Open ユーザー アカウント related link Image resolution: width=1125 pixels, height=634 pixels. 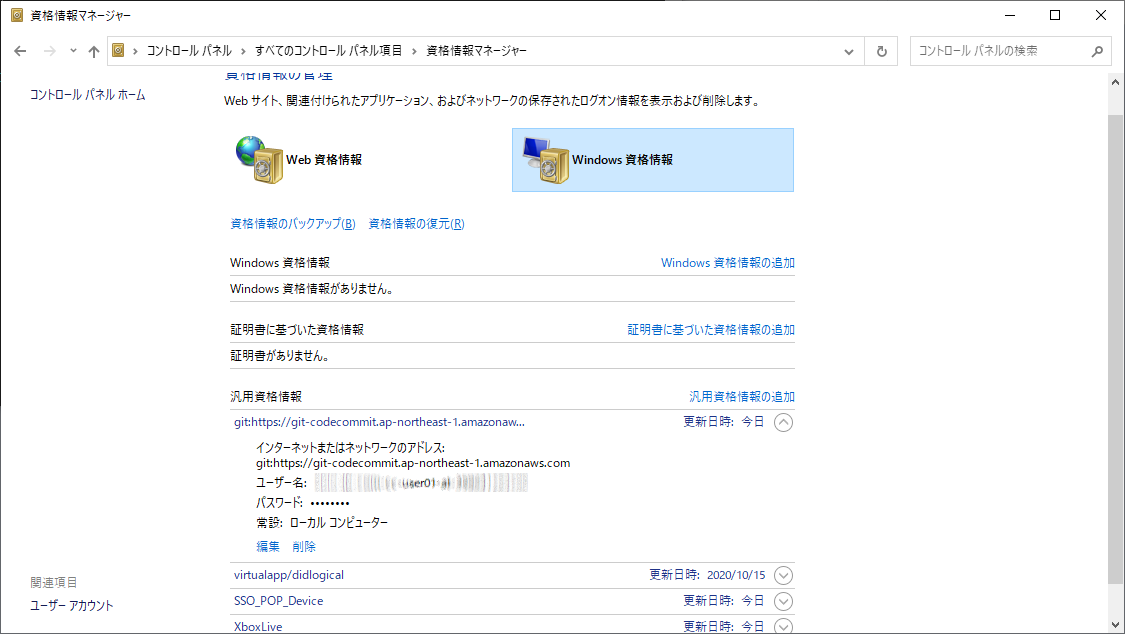(x=72, y=606)
